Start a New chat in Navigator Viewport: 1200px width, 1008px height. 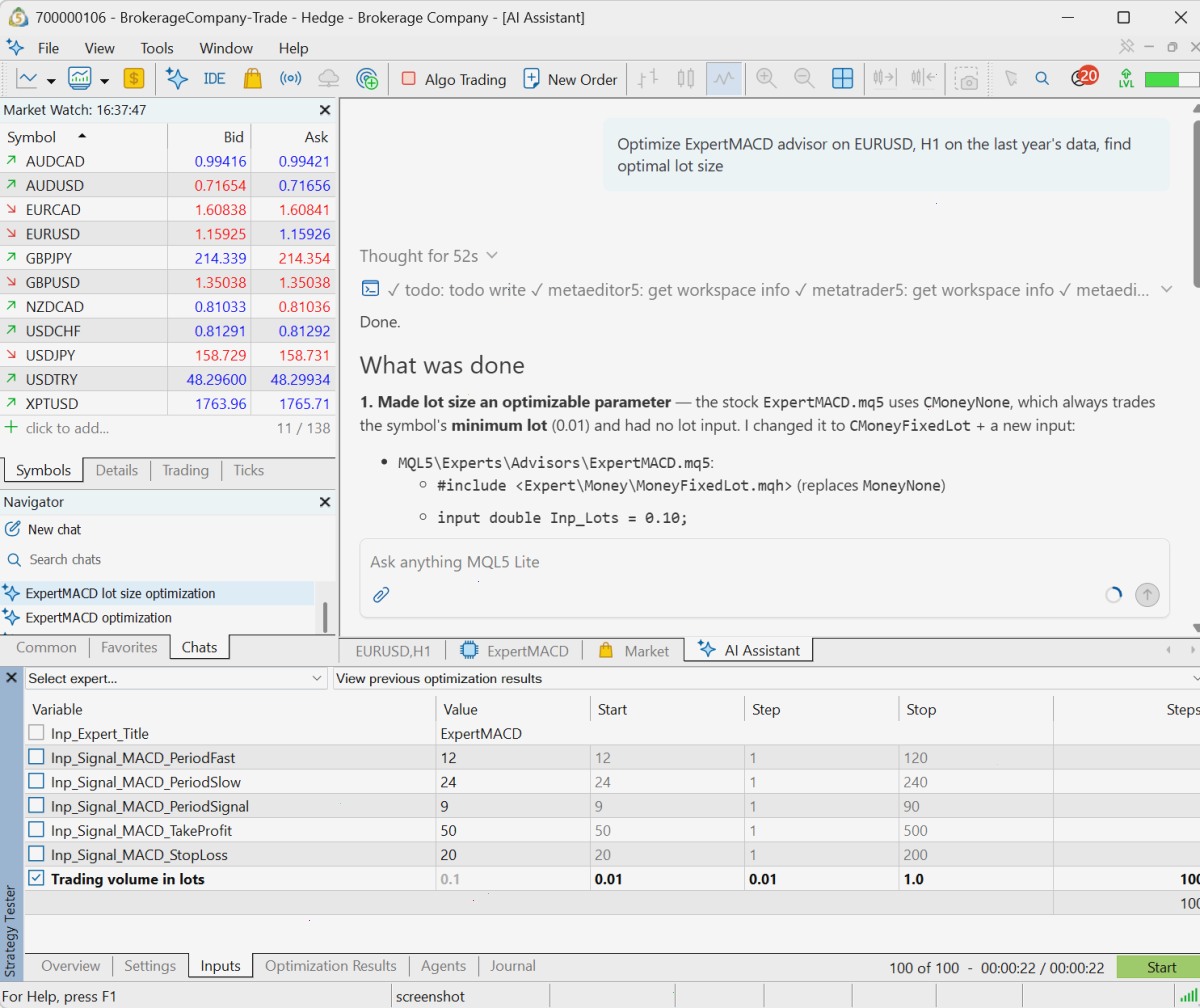click(44, 530)
